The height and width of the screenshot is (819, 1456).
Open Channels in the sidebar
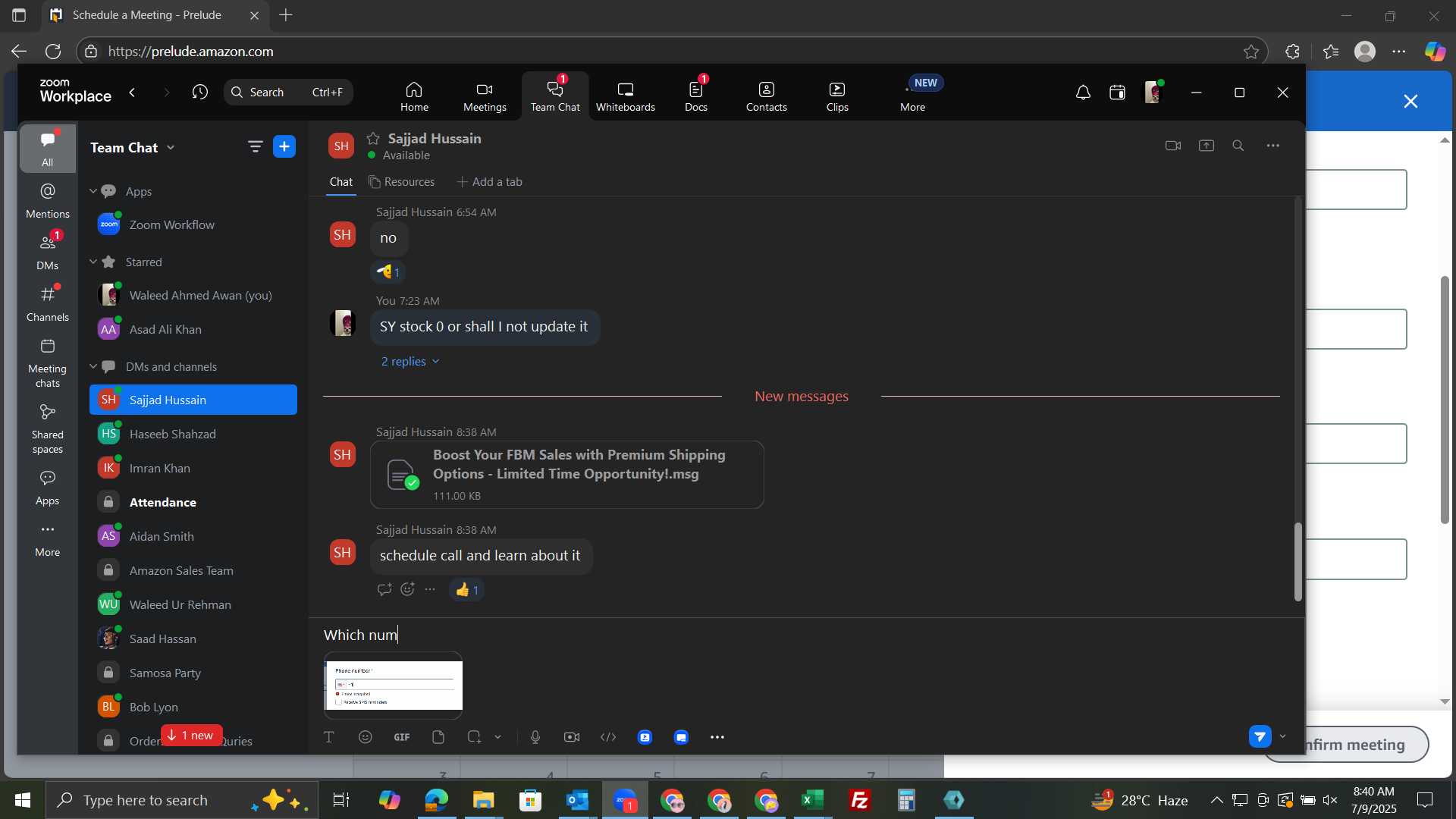pyautogui.click(x=48, y=303)
